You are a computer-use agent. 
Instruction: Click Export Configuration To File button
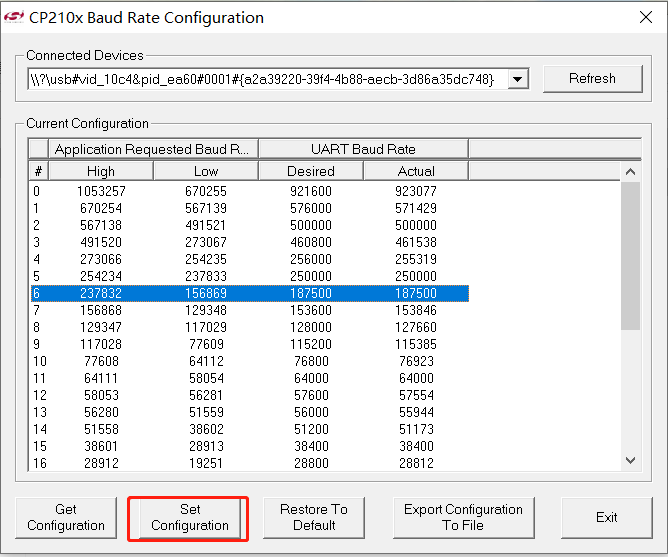point(463,517)
